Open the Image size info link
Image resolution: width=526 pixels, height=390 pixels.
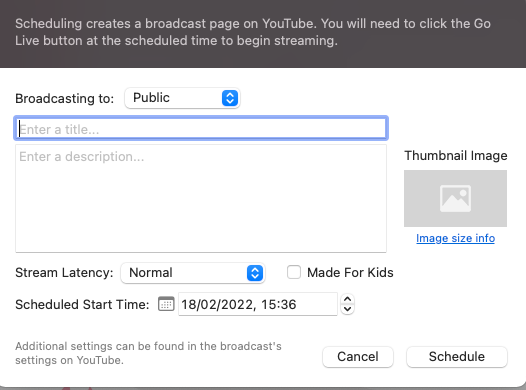[455, 238]
